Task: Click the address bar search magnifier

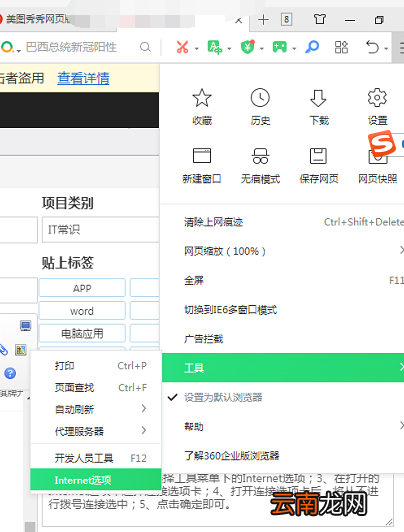Action: [145, 47]
